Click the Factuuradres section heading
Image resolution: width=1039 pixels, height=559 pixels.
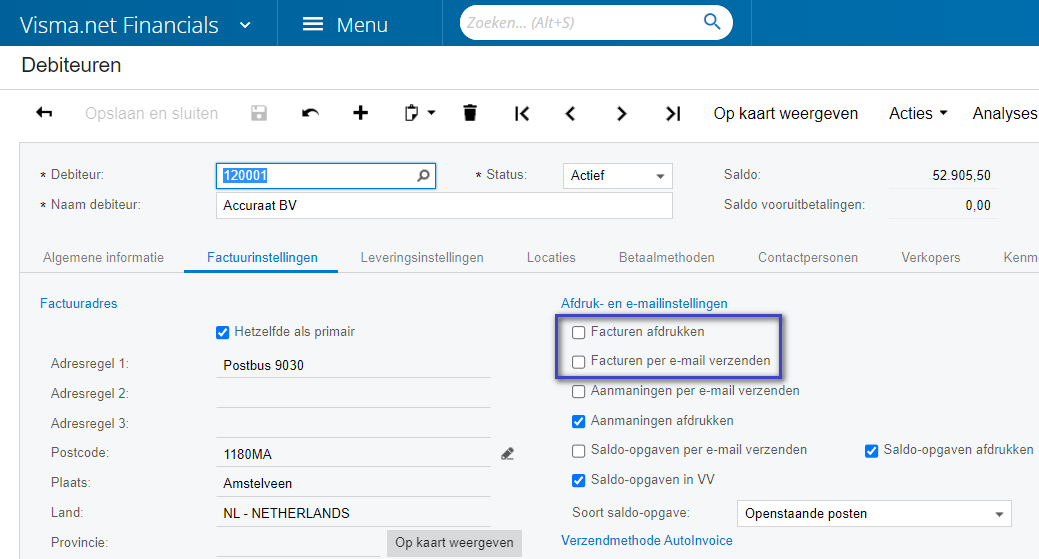click(x=79, y=303)
